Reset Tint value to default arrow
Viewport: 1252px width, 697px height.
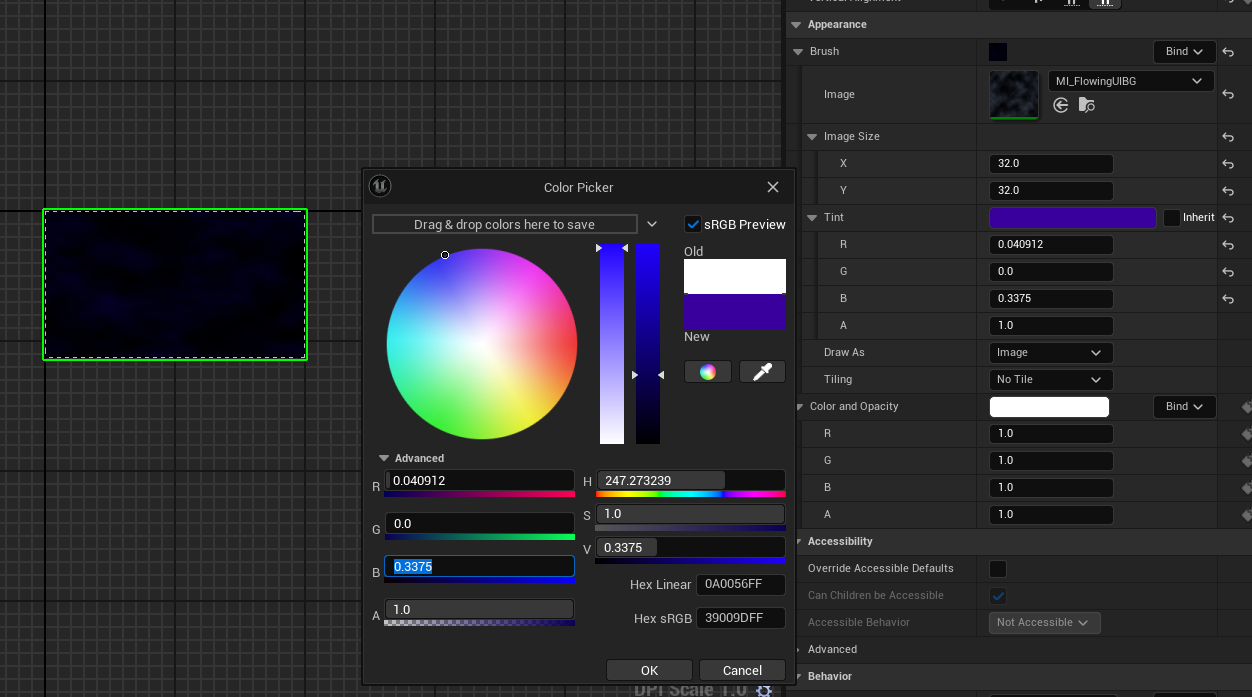click(x=1228, y=218)
